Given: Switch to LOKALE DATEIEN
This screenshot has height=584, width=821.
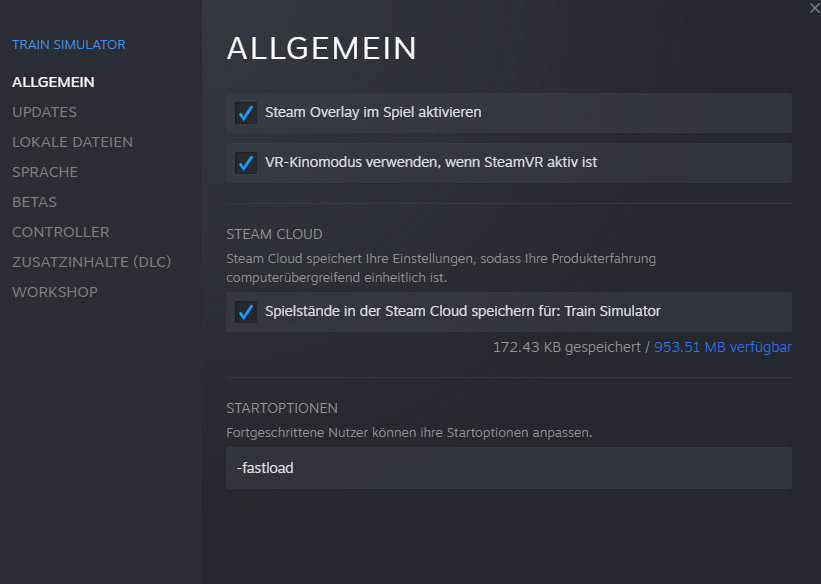Looking at the screenshot, I should point(72,142).
